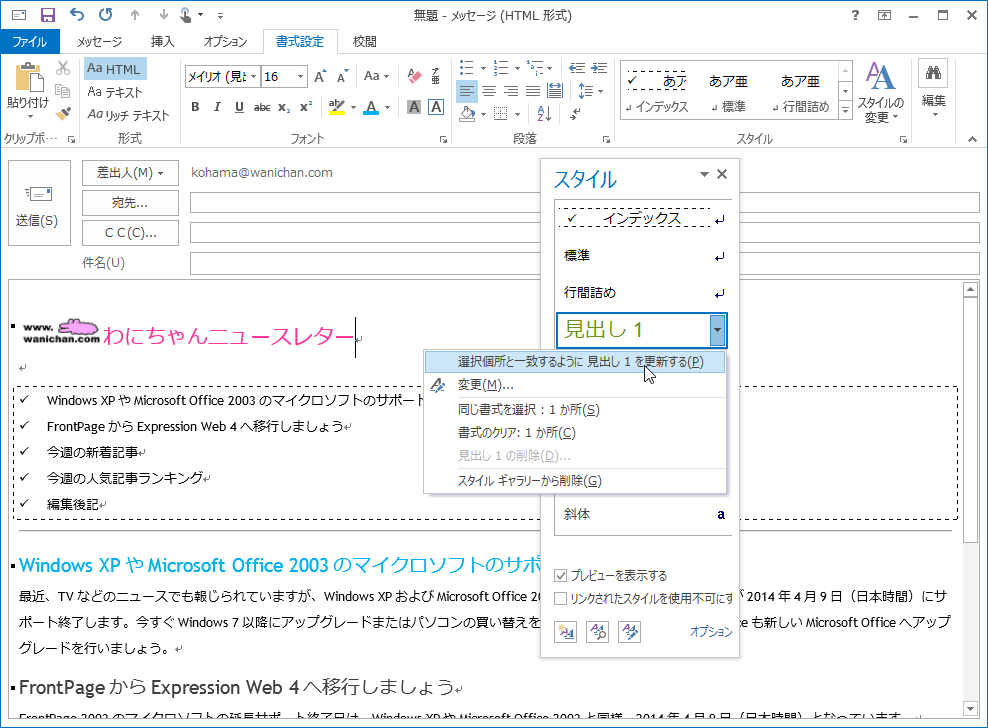The image size is (988, 728).
Task: Choose スタイル ギャラリーから削除(G) item
Action: coord(575,481)
